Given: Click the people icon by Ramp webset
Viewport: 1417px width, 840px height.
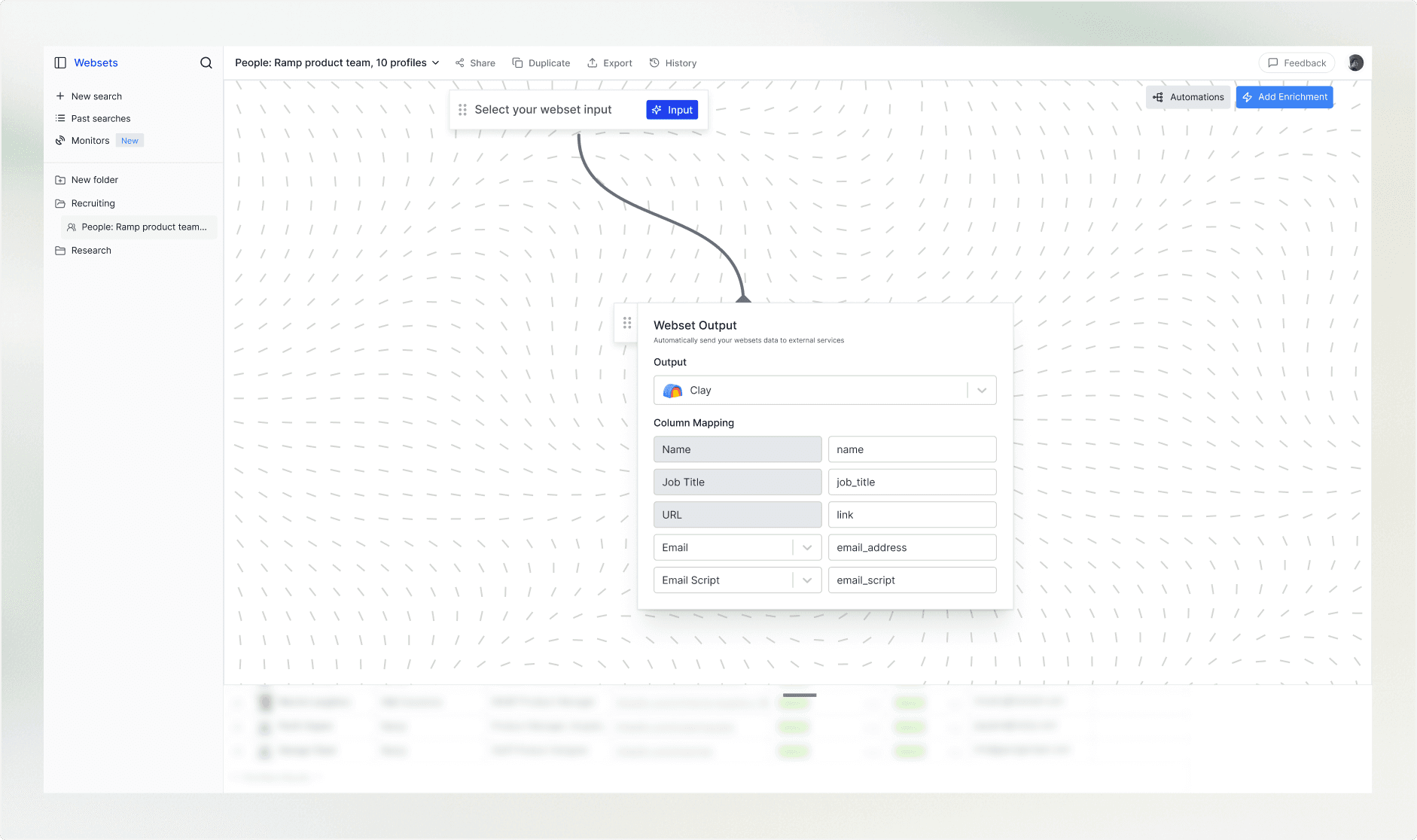Looking at the screenshot, I should point(72,227).
